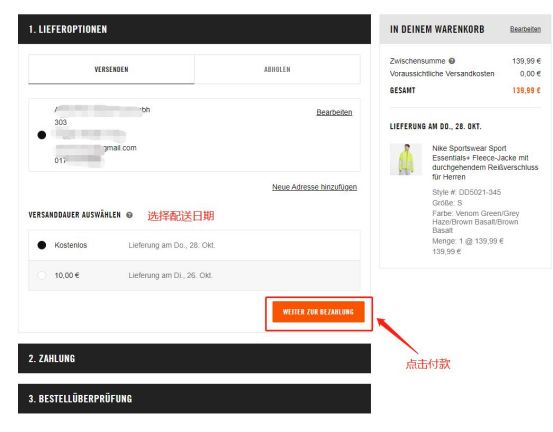This screenshot has height=432, width=553.
Task: Select the saved address radio button
Action: point(42,135)
